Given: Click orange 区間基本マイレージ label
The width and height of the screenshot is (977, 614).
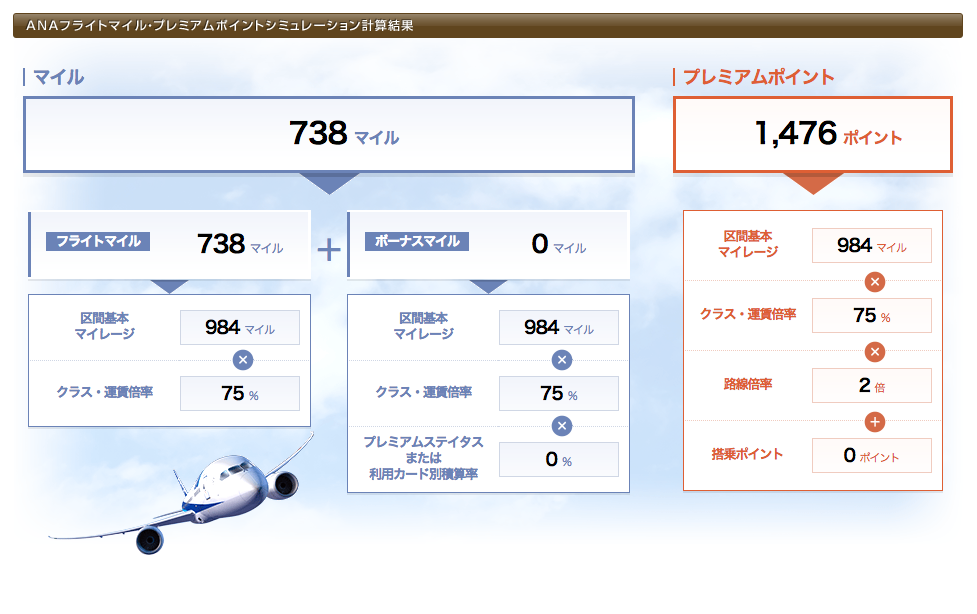Looking at the screenshot, I should click(x=748, y=244).
